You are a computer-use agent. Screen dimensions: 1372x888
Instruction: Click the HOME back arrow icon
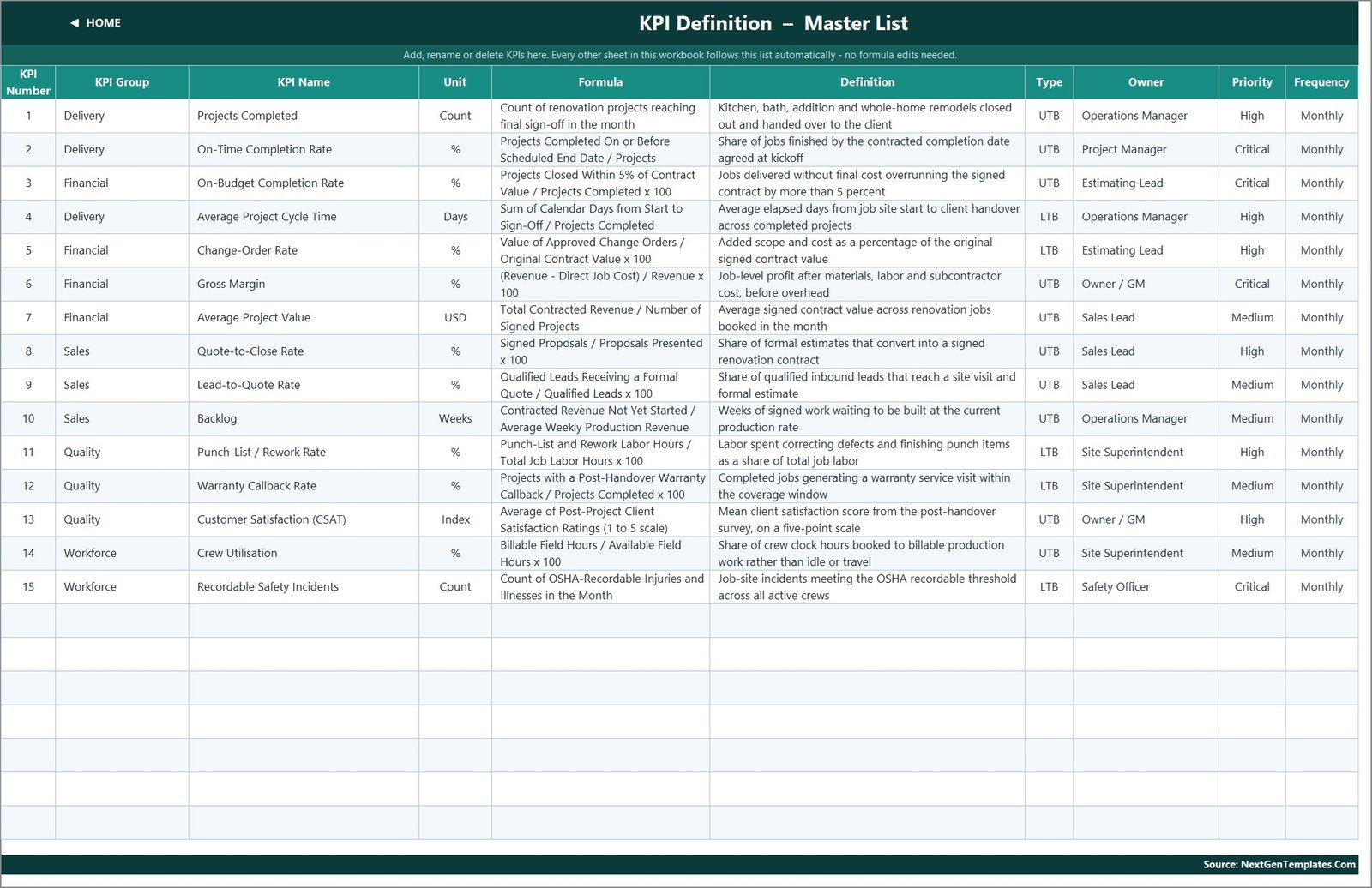pos(75,23)
